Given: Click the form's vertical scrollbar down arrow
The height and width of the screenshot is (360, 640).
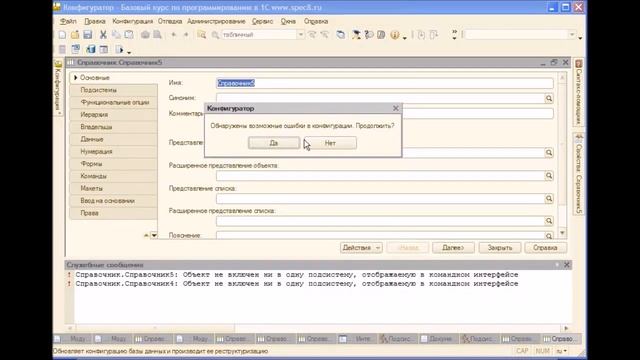Looking at the screenshot, I should 562,233.
